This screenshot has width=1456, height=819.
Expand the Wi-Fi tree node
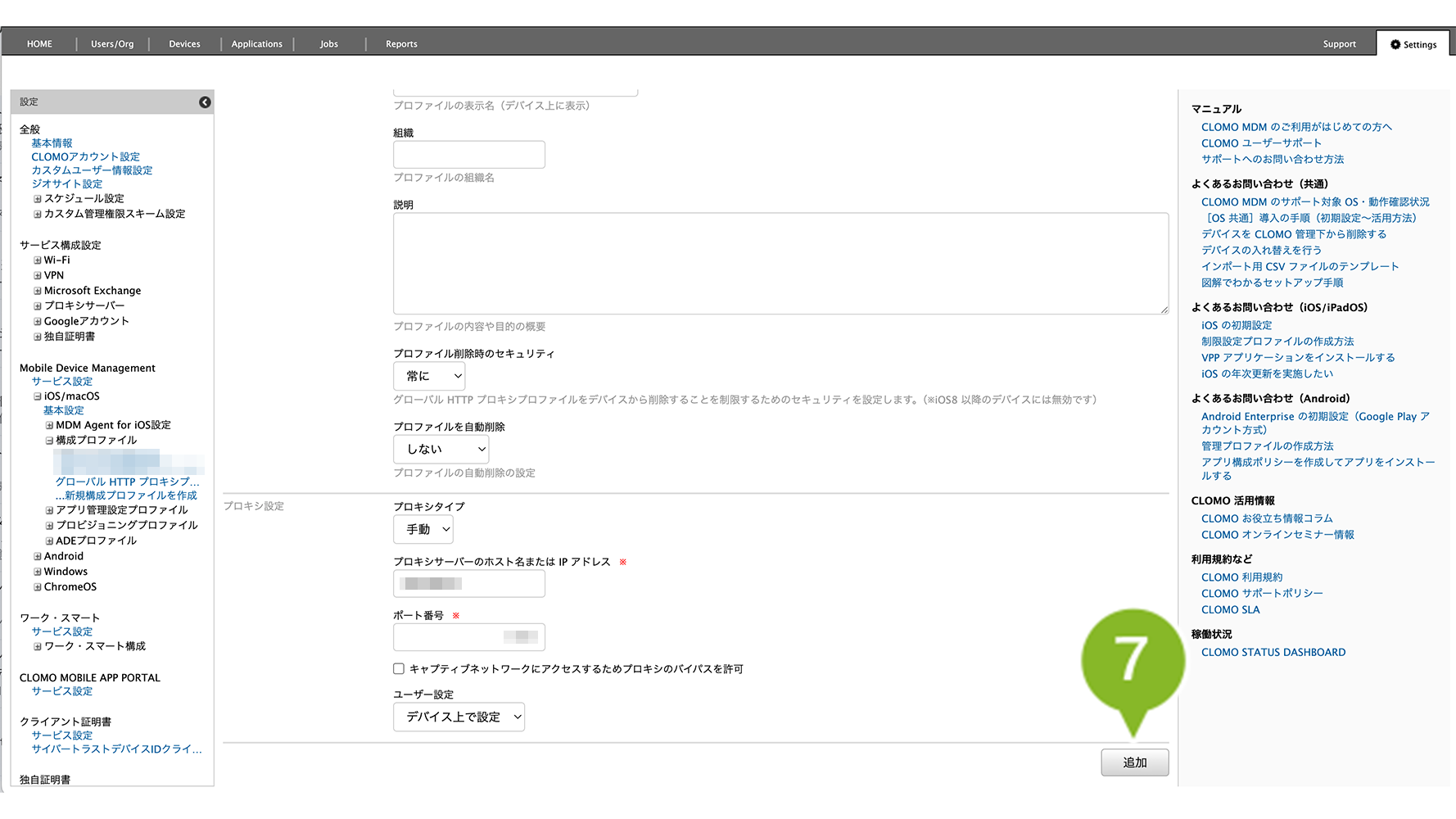37,260
